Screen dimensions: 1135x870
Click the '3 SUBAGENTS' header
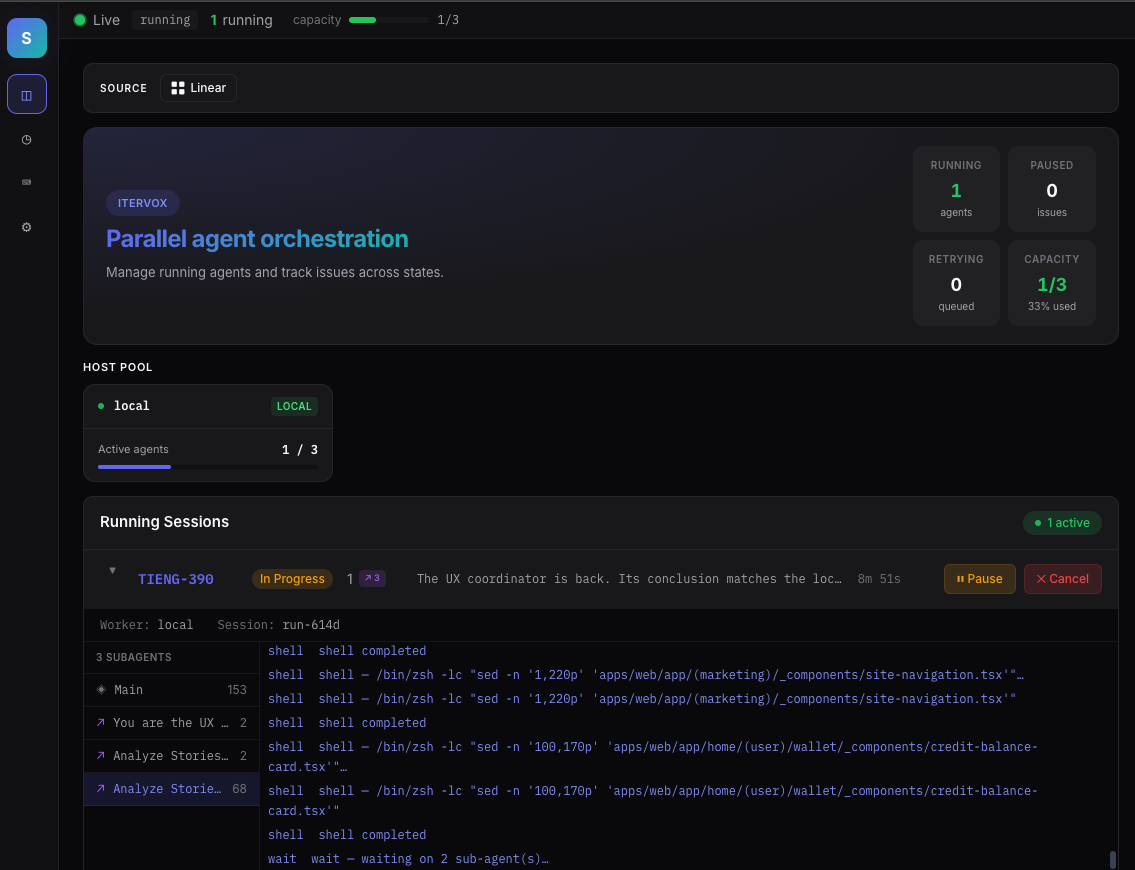pyautogui.click(x=134, y=657)
